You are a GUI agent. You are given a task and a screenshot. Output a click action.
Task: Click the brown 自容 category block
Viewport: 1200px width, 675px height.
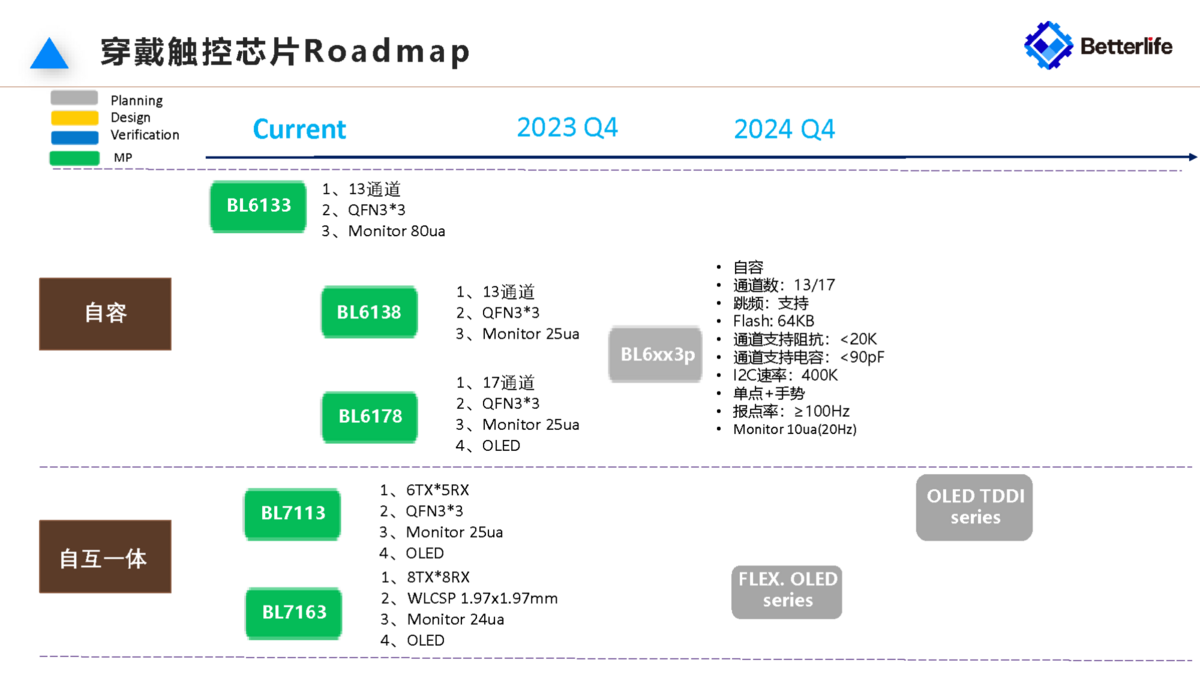105,314
